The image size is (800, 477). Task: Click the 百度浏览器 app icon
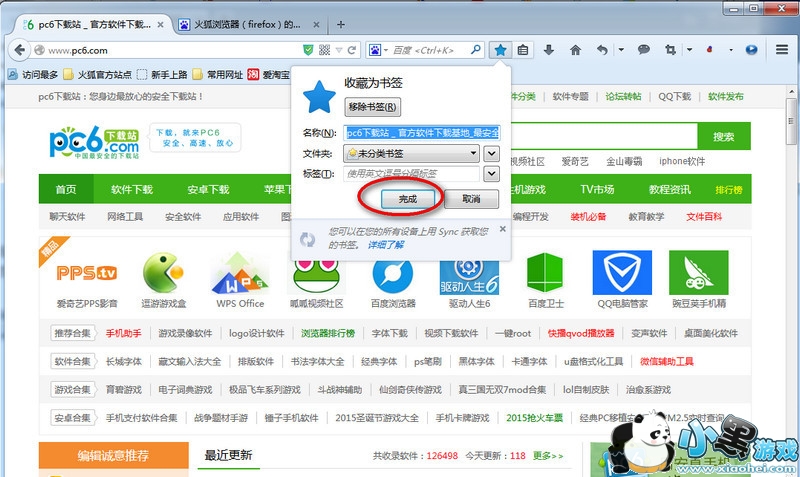[393, 276]
